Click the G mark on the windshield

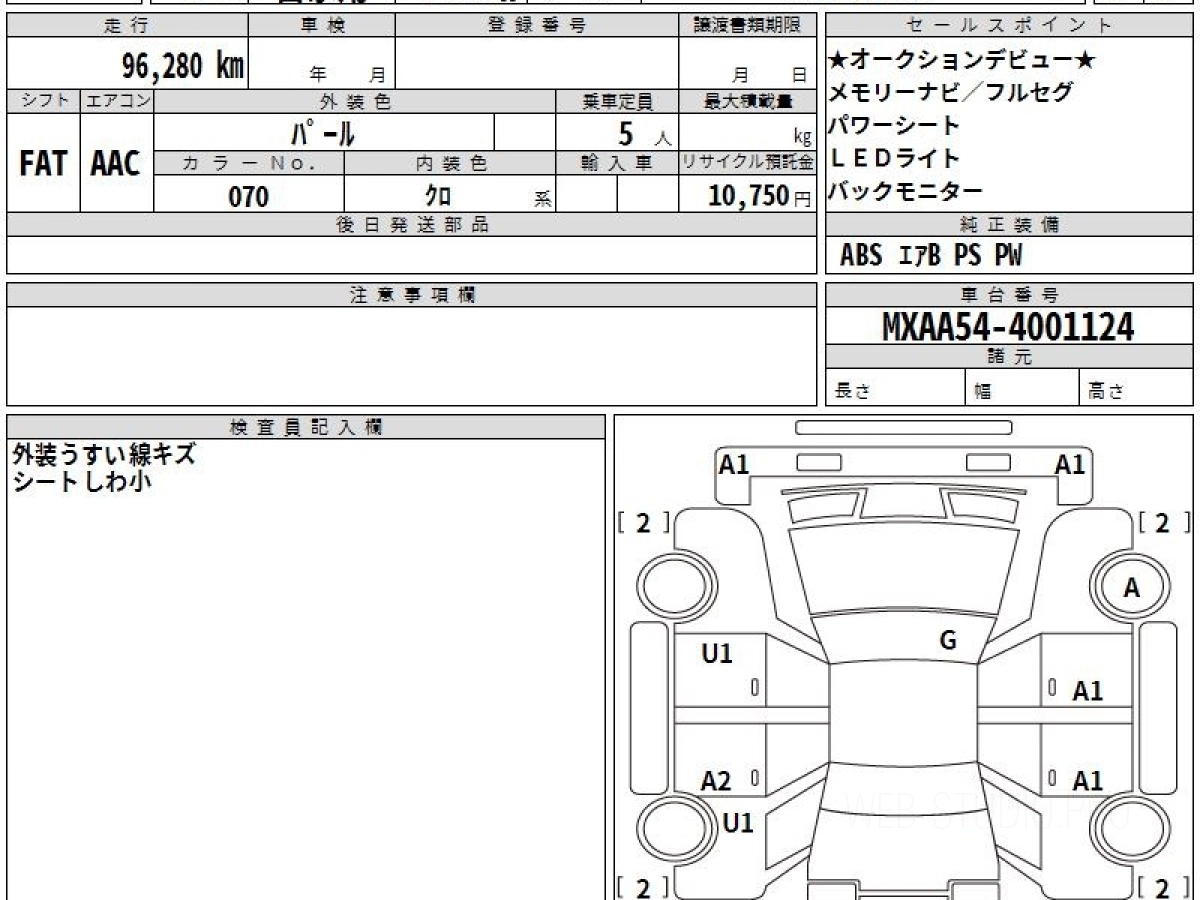click(x=948, y=641)
